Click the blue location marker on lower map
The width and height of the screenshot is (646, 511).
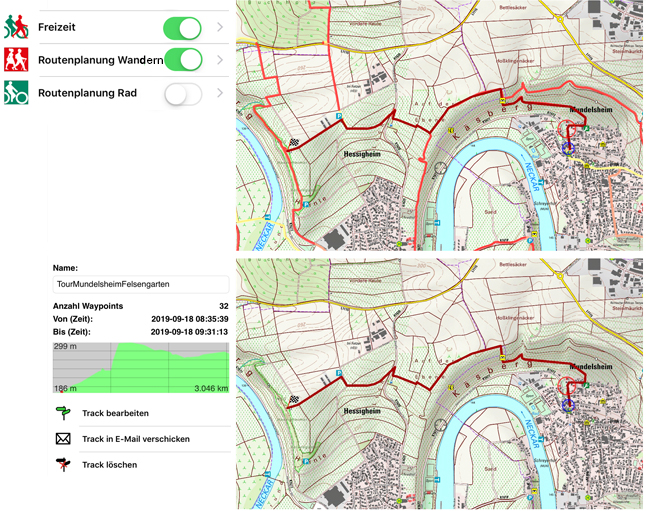pos(569,405)
